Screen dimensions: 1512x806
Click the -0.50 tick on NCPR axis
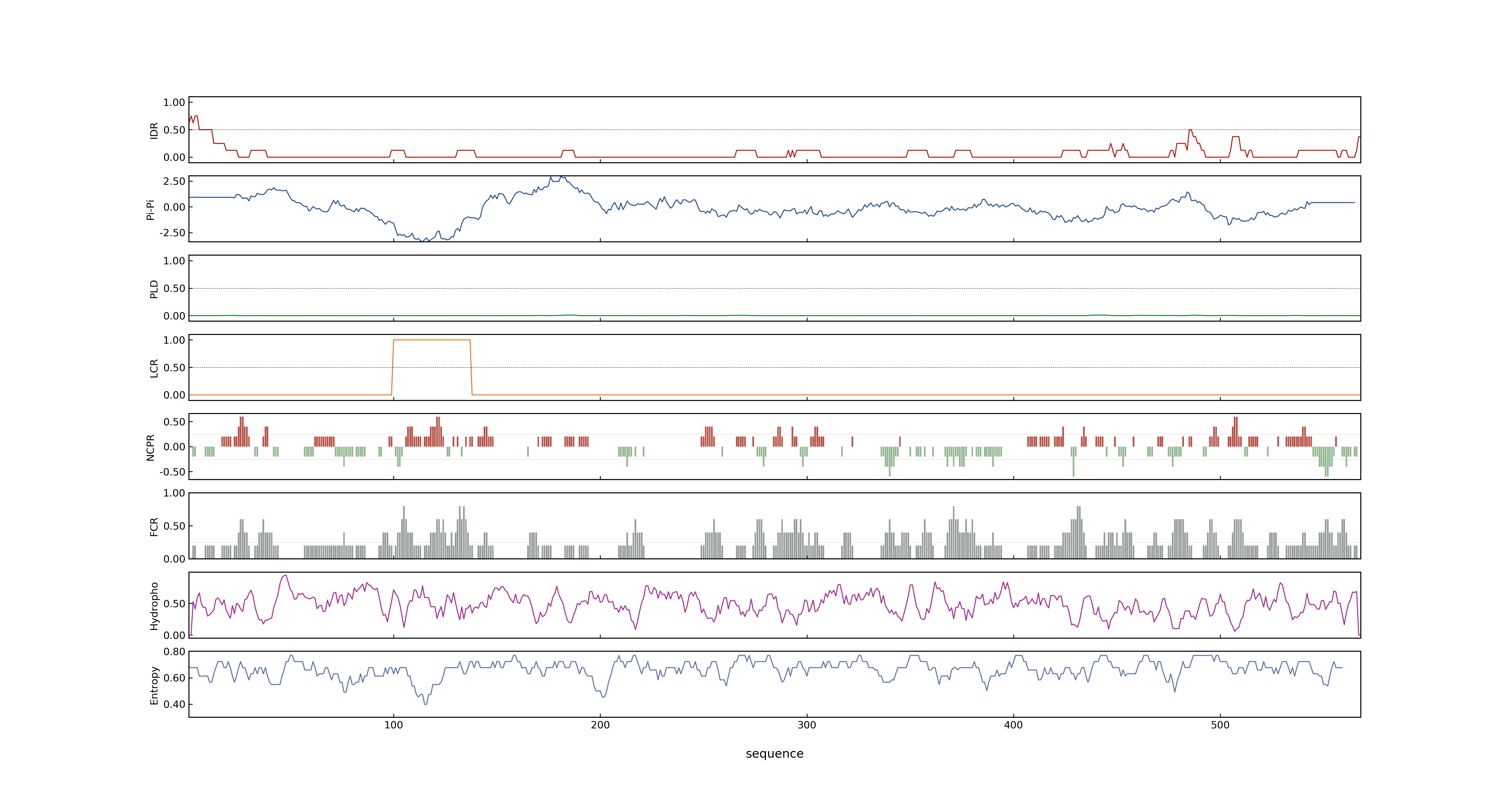click(172, 472)
